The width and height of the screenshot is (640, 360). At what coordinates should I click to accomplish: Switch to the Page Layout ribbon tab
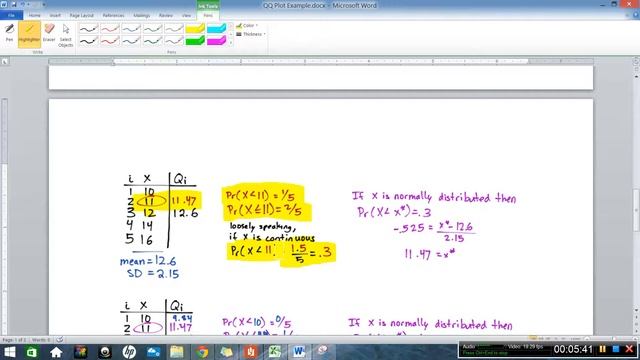coord(82,16)
